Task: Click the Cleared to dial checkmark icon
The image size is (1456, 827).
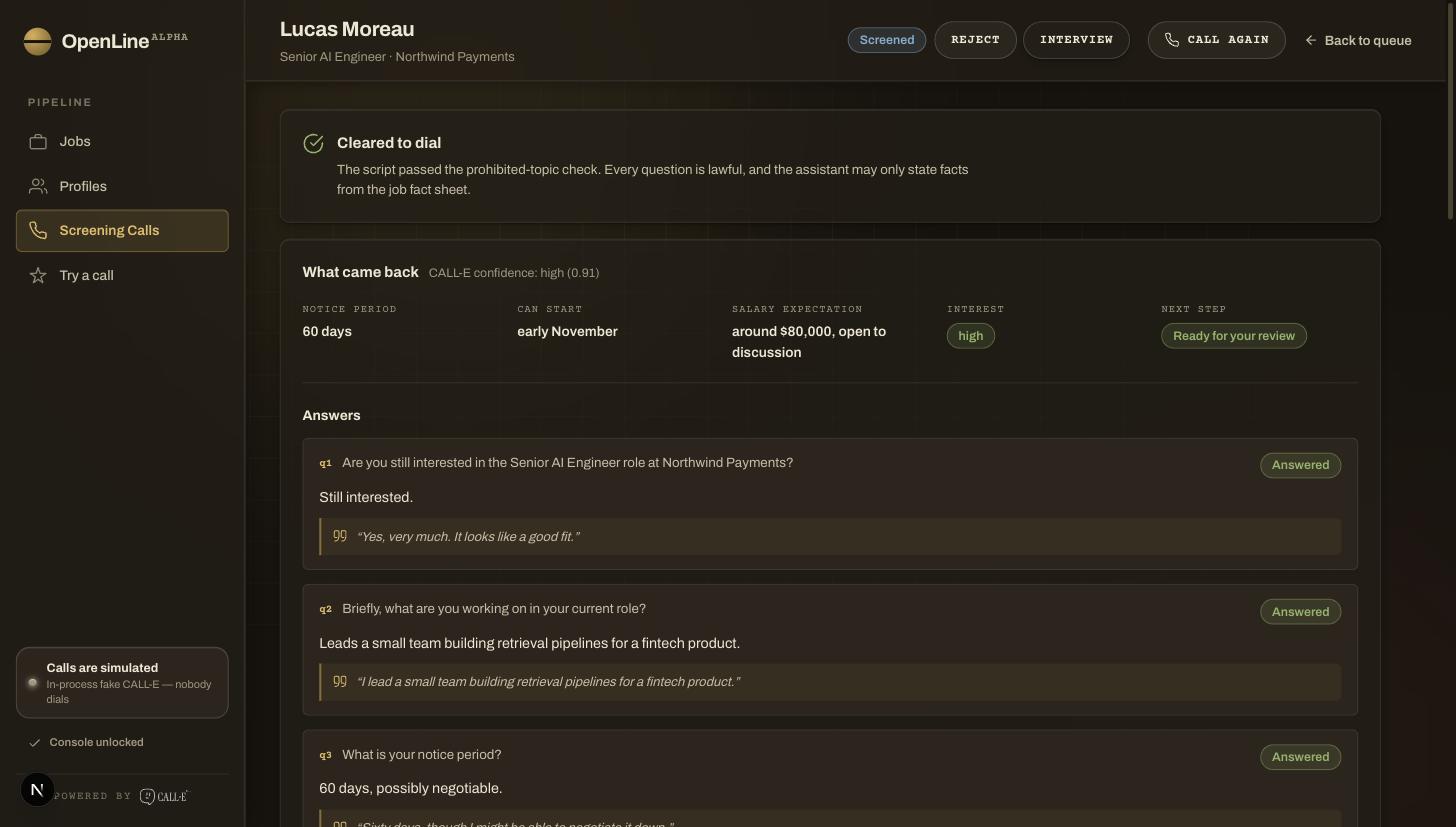Action: 313,144
